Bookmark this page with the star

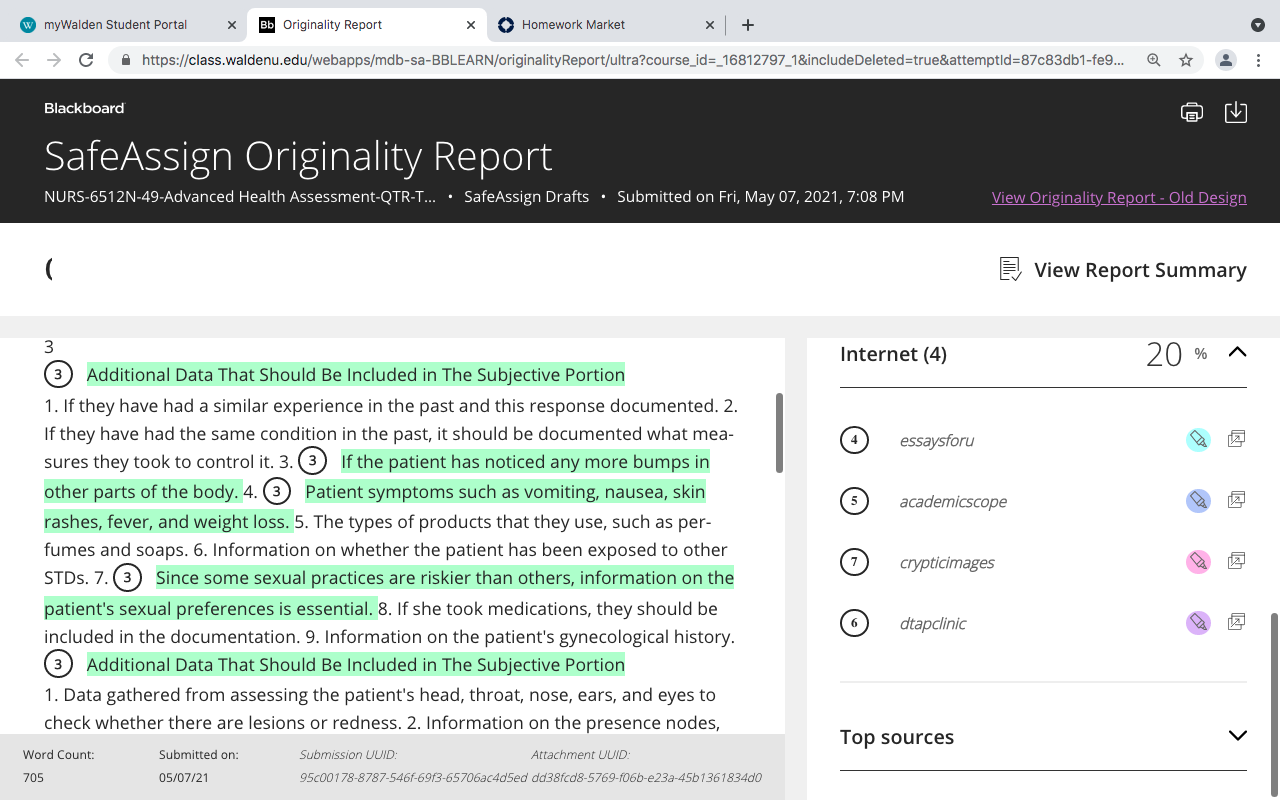(x=1186, y=60)
